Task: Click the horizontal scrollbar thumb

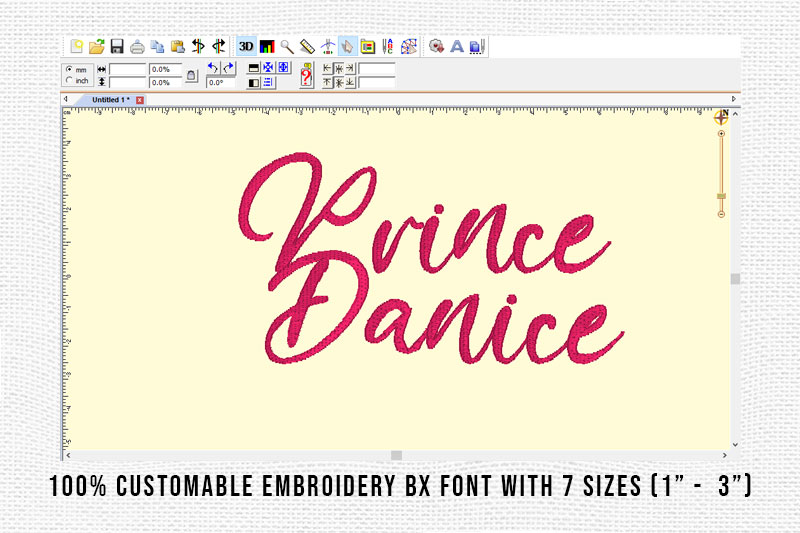Action: click(x=396, y=455)
